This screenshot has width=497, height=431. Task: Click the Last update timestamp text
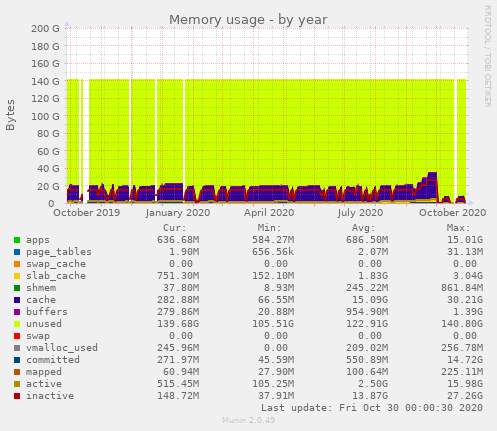(372, 408)
